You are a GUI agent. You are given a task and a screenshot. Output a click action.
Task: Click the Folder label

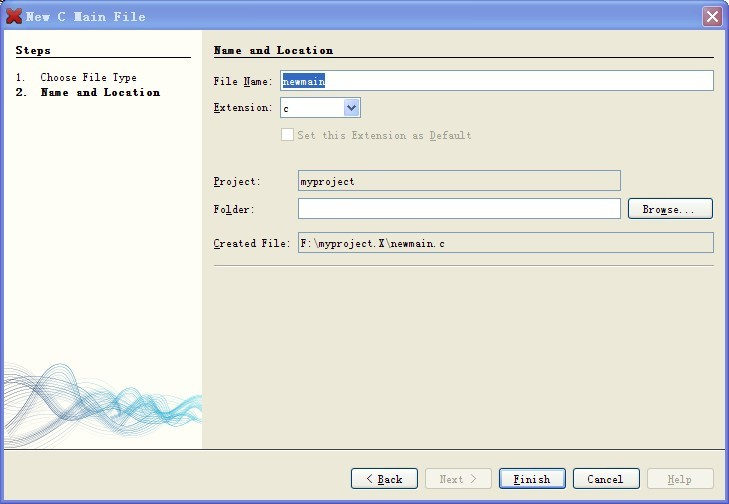point(234,209)
